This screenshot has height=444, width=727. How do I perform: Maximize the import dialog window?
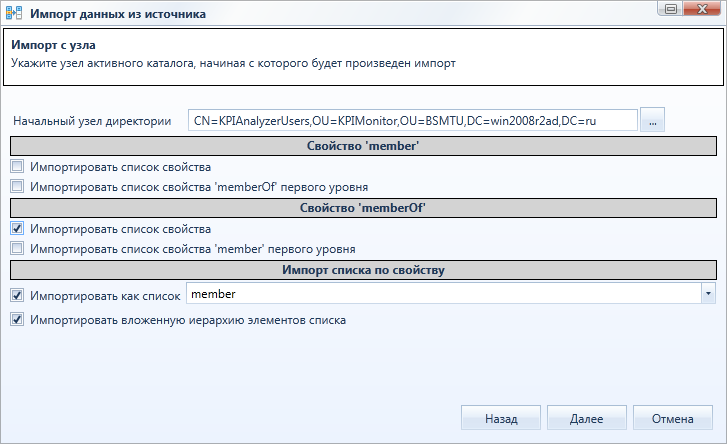click(670, 9)
